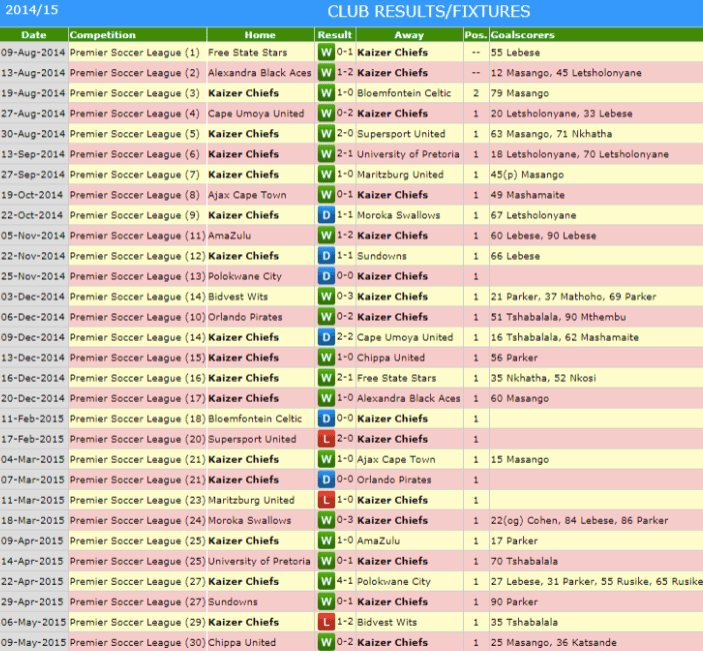Screen dimensions: 703x651
Task: Click W icon in 03-Dec-2014 Bidvest Wits row
Action: pos(326,296)
